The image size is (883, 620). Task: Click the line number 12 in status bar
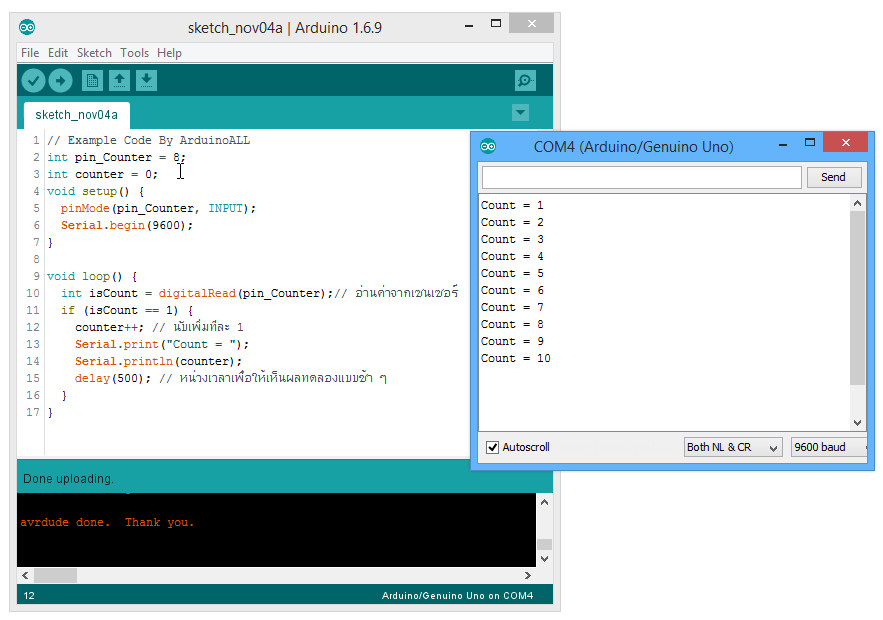tap(29, 596)
